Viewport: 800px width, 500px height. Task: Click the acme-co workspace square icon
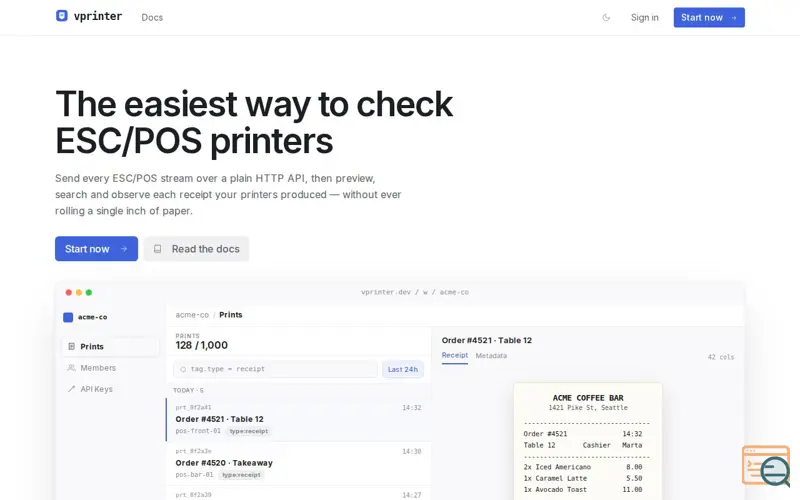point(68,317)
